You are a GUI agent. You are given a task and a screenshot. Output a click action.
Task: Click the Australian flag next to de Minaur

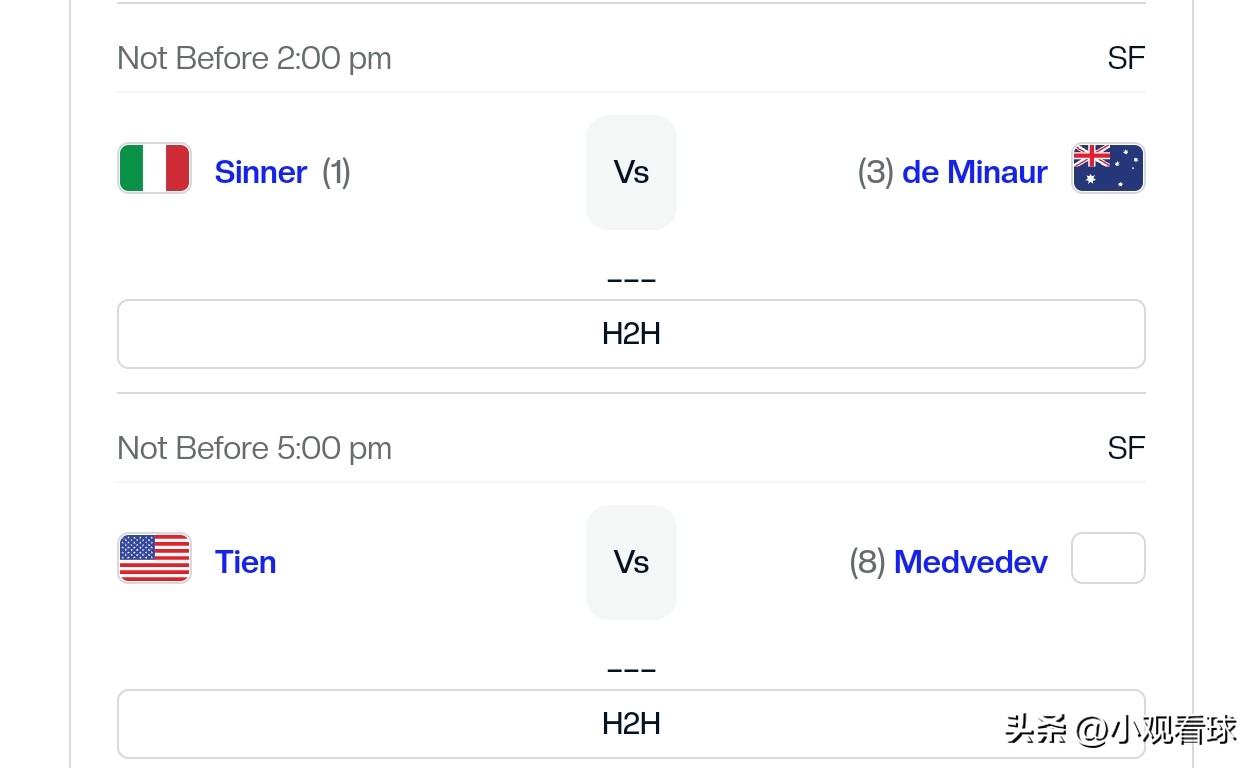pos(1108,168)
